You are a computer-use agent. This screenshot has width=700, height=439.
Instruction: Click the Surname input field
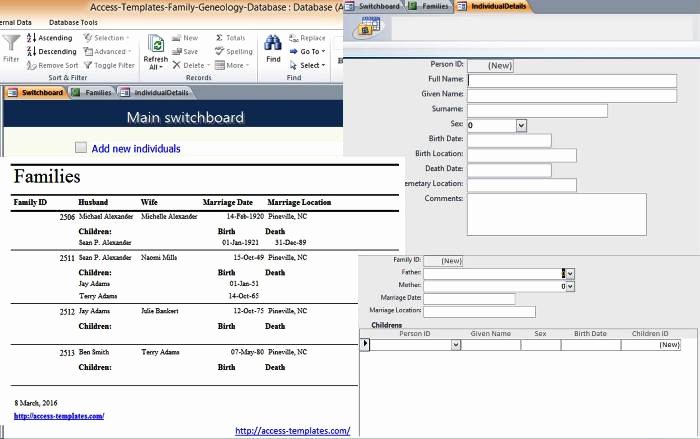tap(538, 110)
